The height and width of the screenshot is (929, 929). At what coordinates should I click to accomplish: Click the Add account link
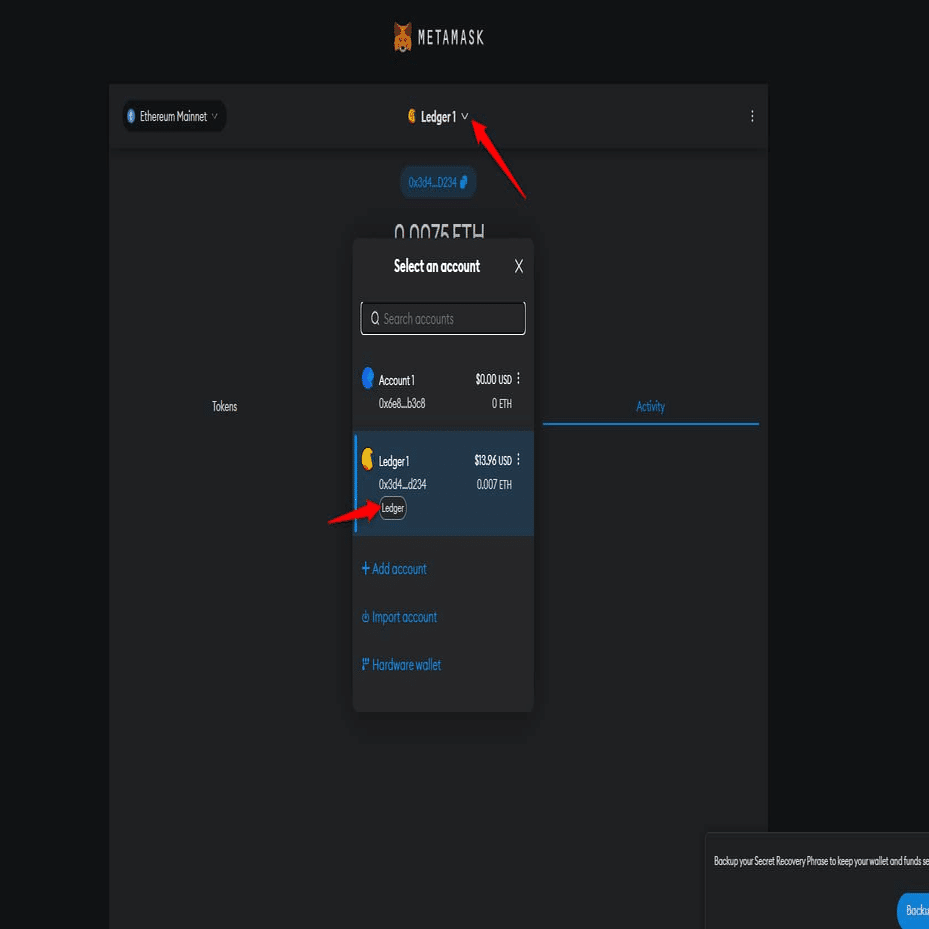tap(393, 569)
